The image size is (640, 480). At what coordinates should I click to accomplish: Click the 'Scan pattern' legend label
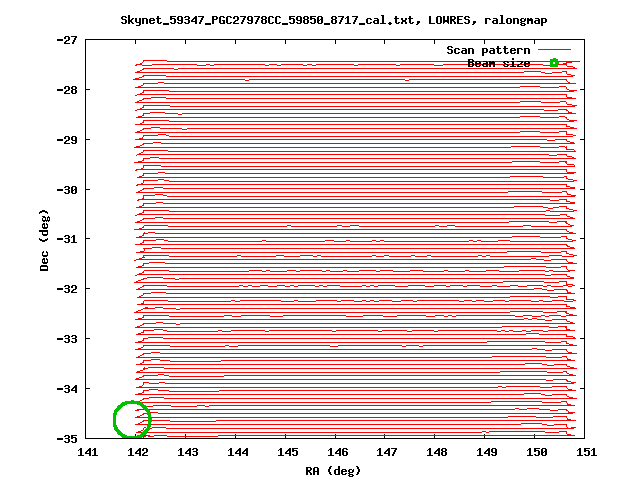pos(488,50)
